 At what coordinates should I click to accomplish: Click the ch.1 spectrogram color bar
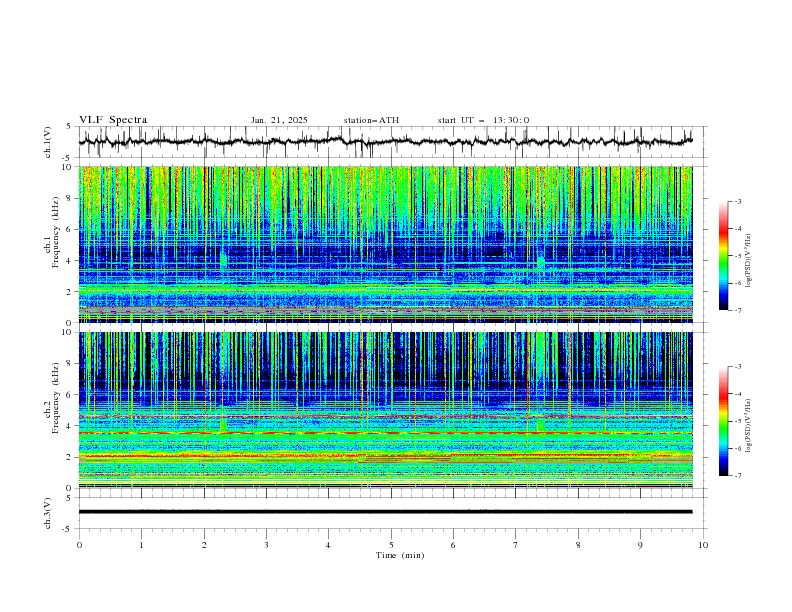pyautogui.click(x=723, y=255)
